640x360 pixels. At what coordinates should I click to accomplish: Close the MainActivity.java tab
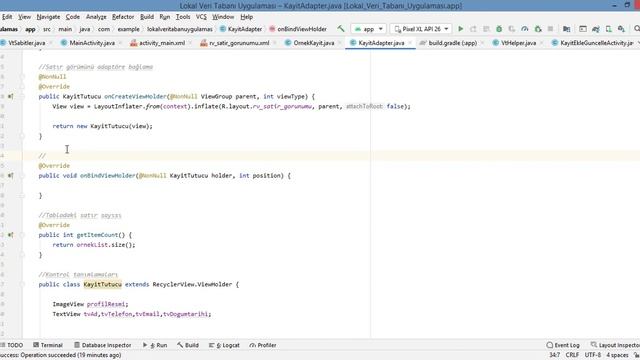point(120,43)
